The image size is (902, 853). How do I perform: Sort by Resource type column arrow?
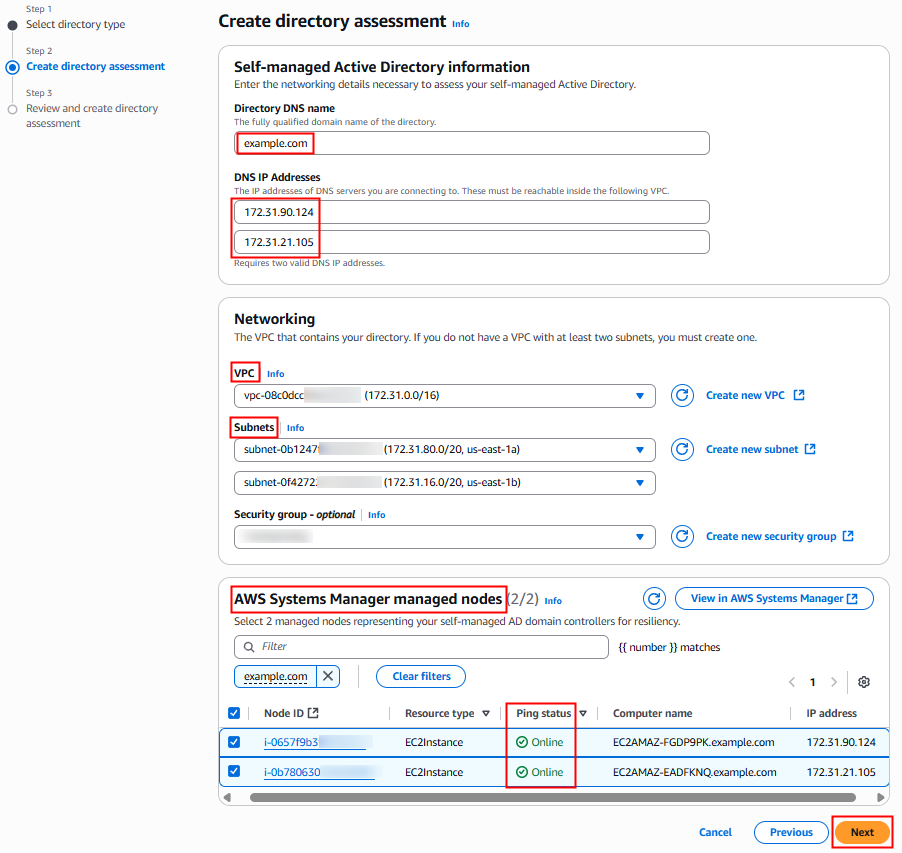486,713
